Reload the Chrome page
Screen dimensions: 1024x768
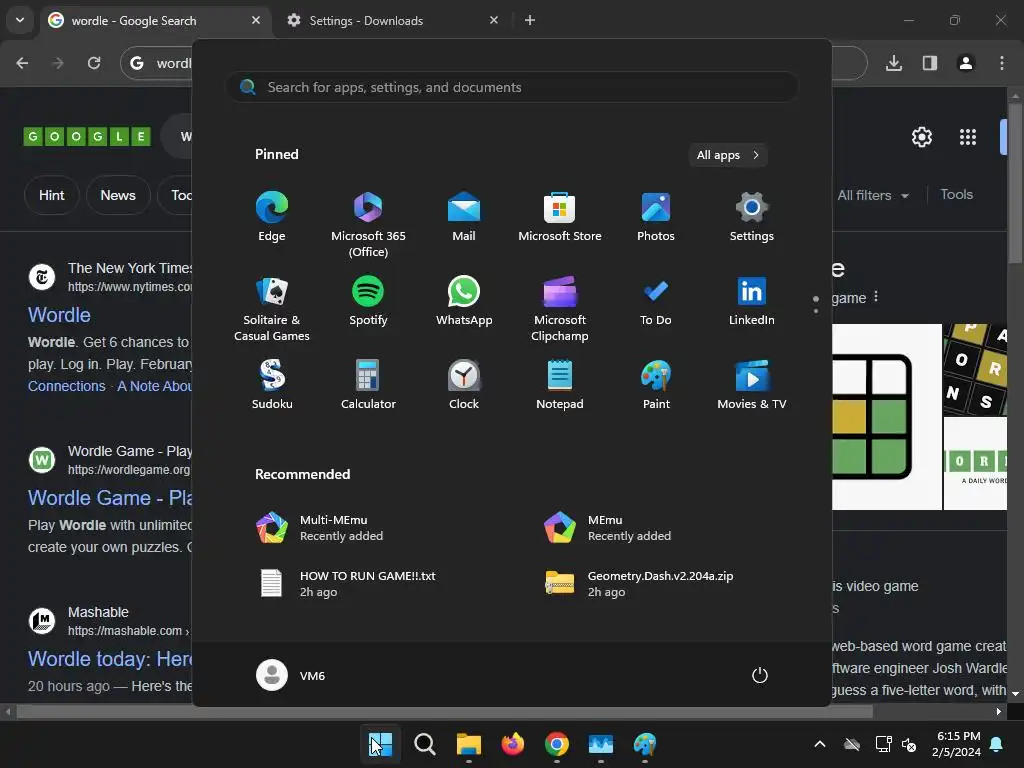[94, 63]
